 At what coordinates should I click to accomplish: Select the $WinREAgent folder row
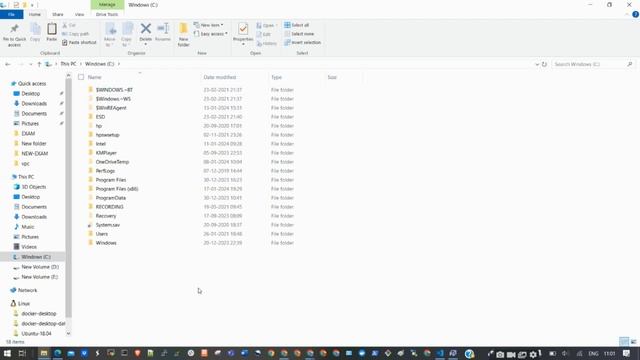click(x=111, y=108)
